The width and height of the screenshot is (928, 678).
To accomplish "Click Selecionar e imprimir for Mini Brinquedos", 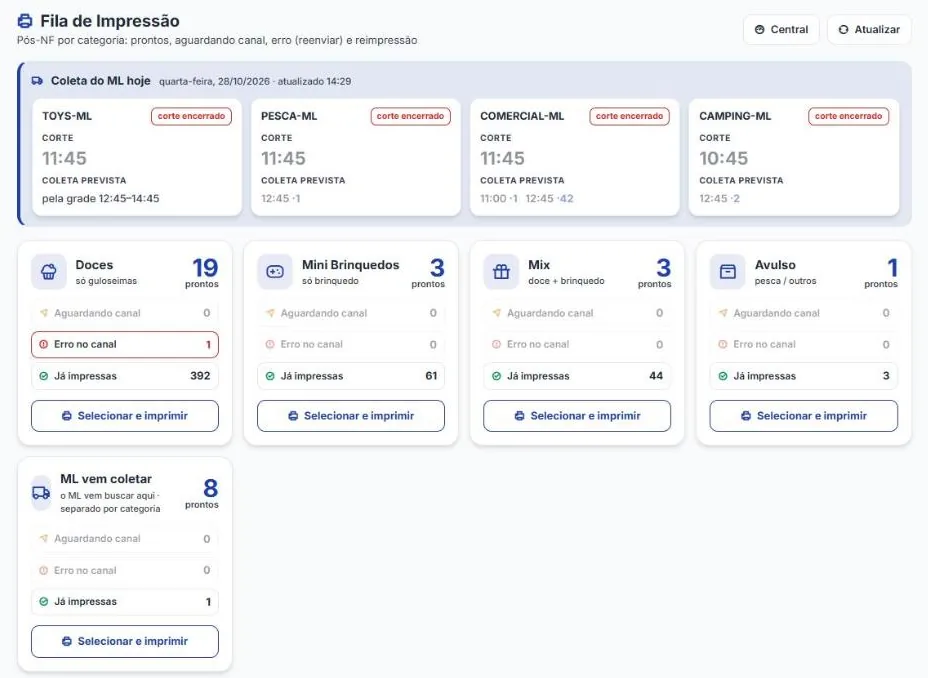I will tap(351, 416).
